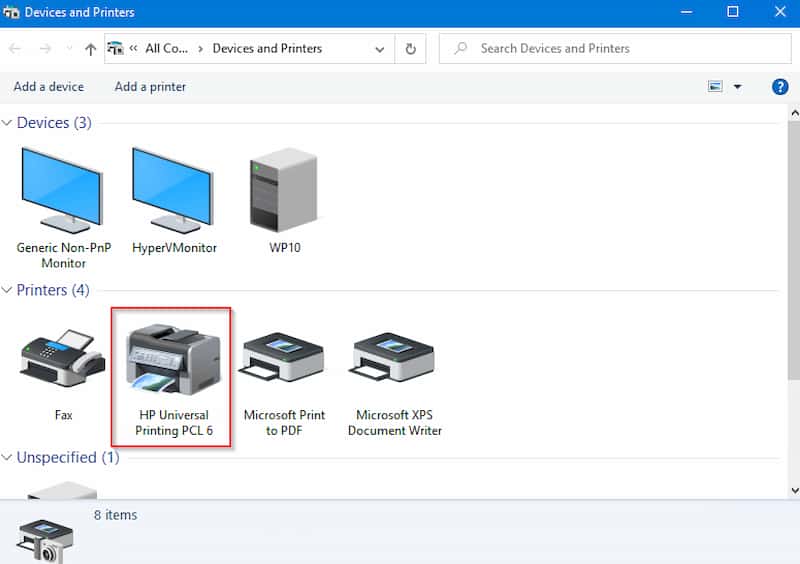The width and height of the screenshot is (800, 564).
Task: Click the scroll down arrow of scrollbar
Action: (x=793, y=490)
